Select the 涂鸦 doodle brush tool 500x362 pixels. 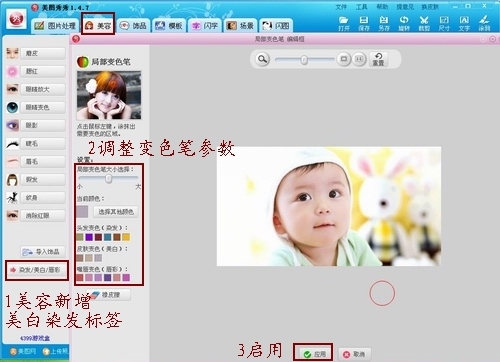(484, 24)
